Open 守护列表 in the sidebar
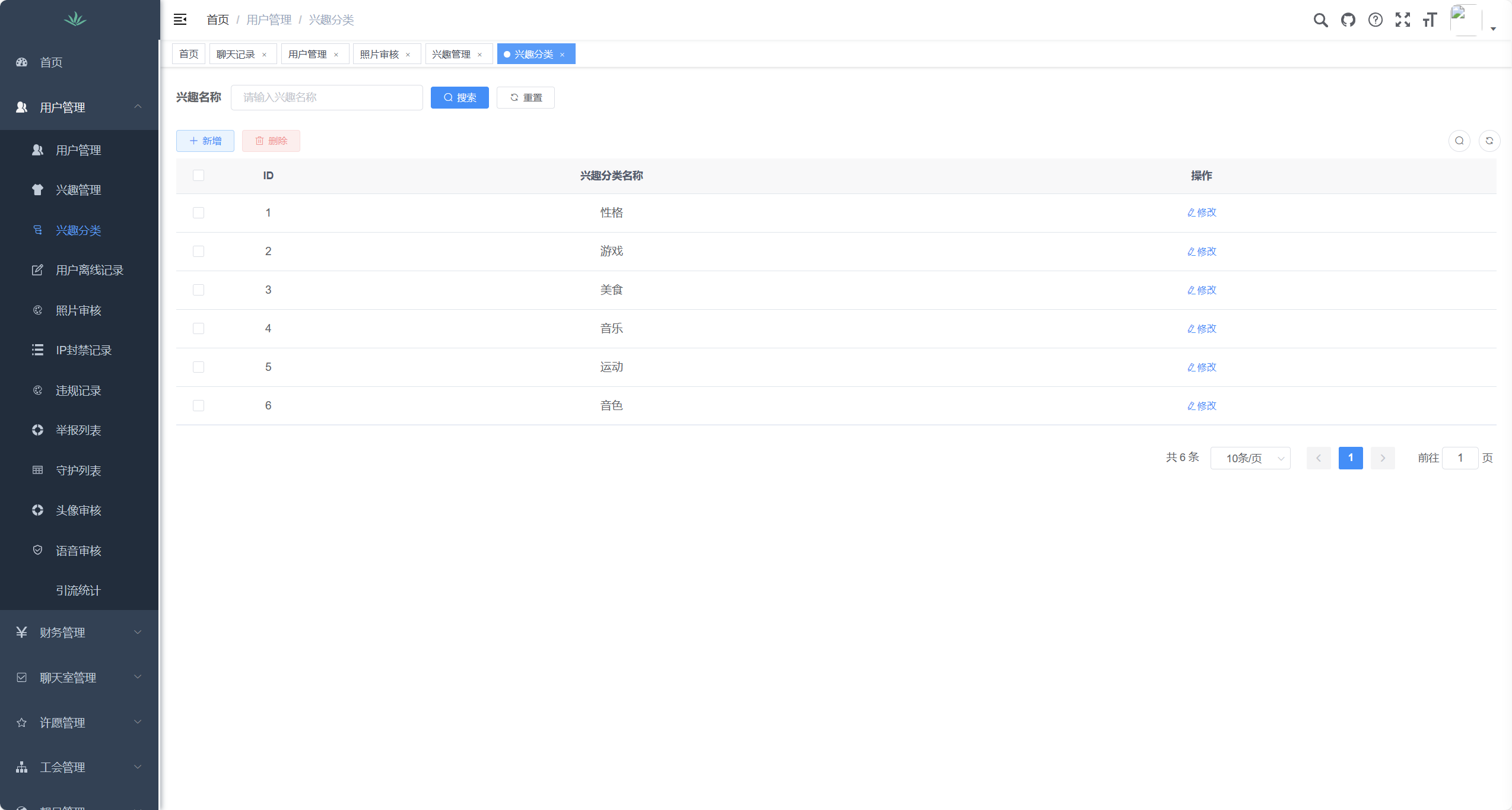 [x=80, y=471]
